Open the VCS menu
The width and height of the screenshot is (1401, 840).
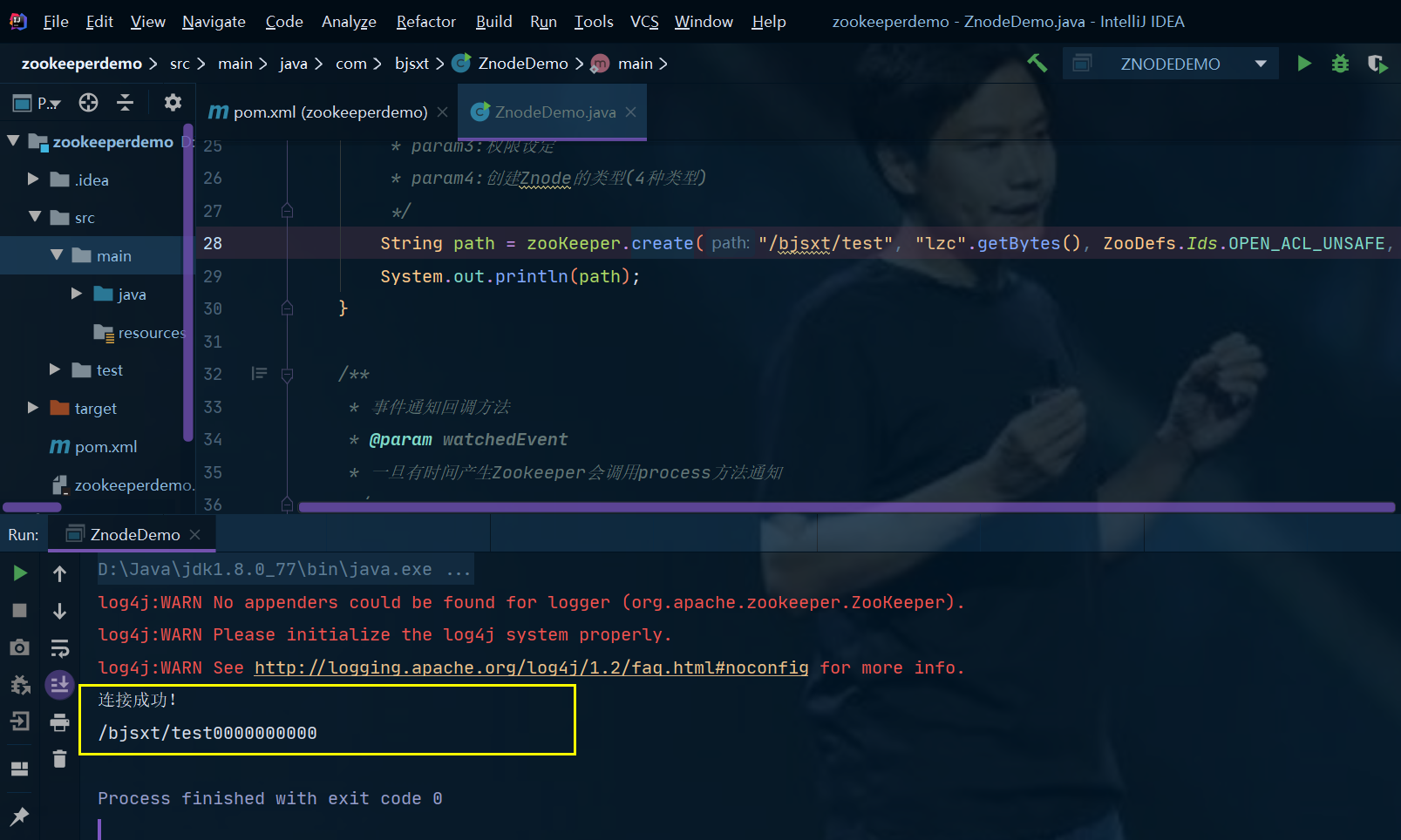click(644, 22)
